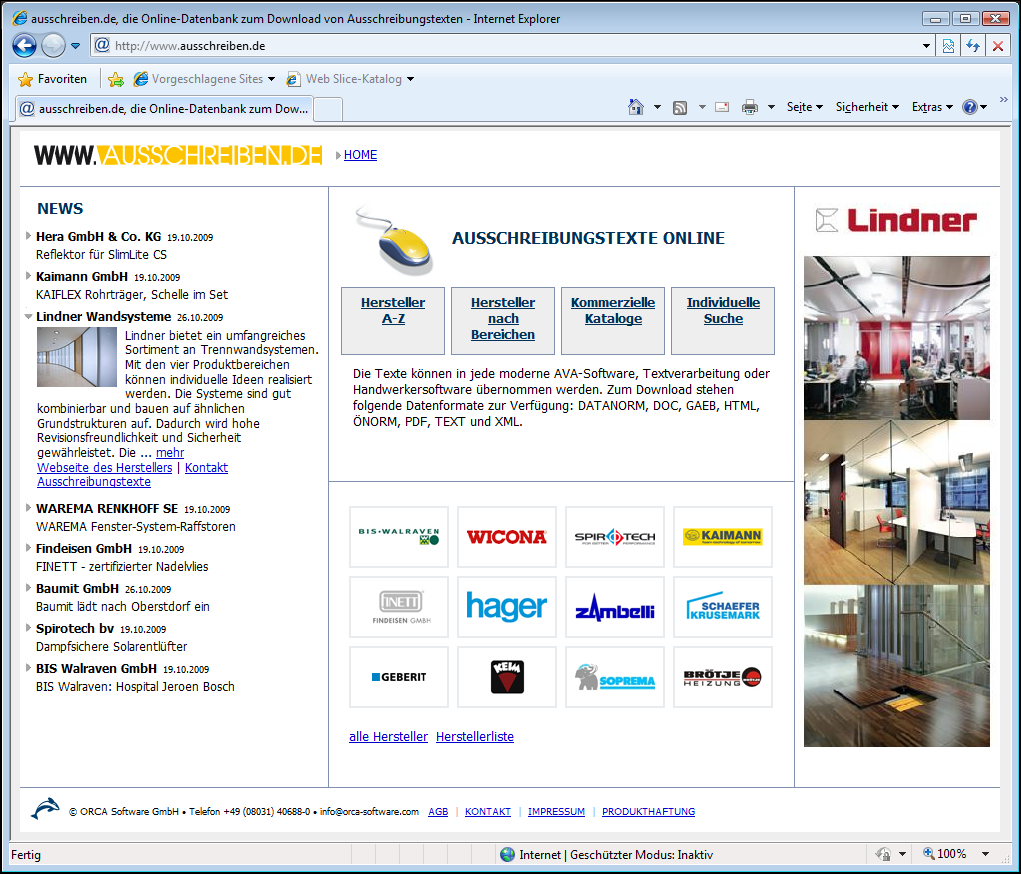Screen dimensions: 1021x874
Task: Toggle the Compatibility View icon
Action: coord(949,46)
